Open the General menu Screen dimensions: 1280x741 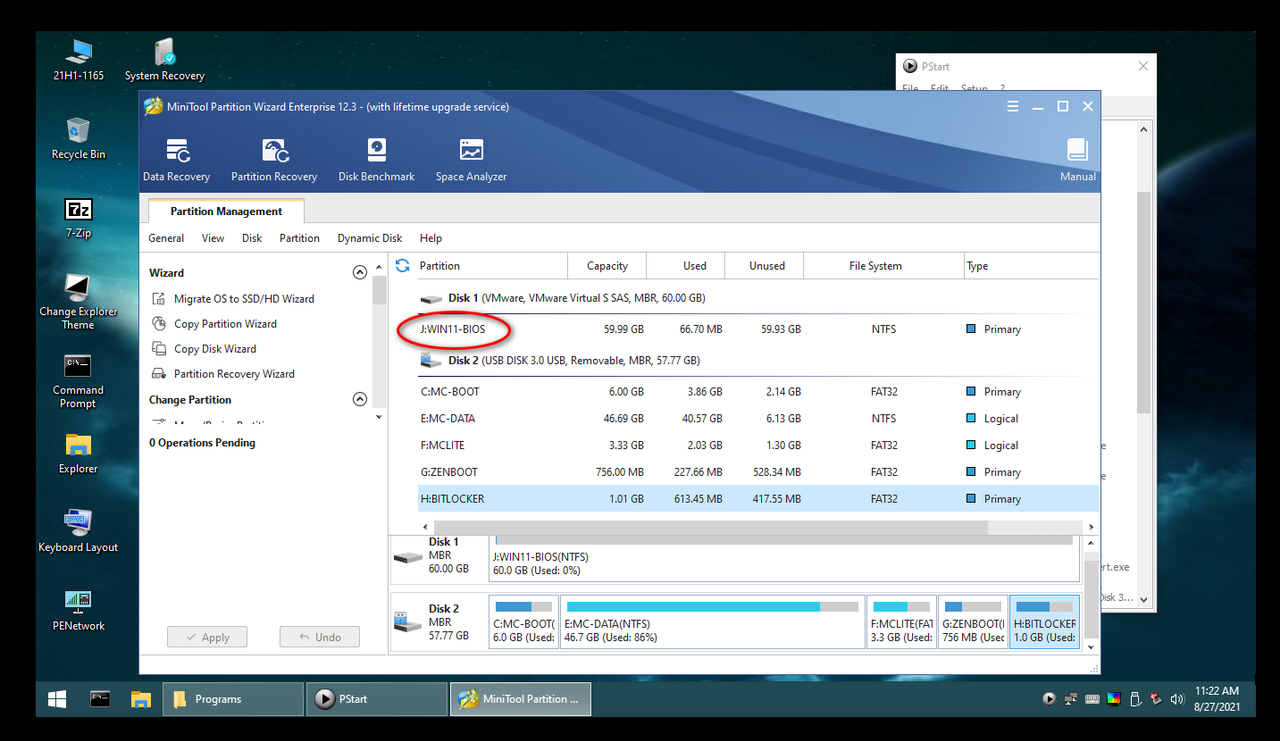(x=166, y=238)
